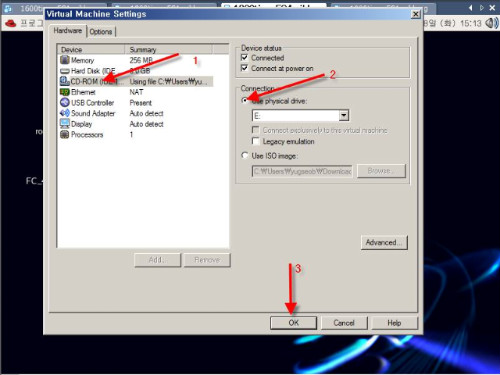The width and height of the screenshot is (500, 375).
Task: Select the USB Controller row label
Action: [92, 103]
